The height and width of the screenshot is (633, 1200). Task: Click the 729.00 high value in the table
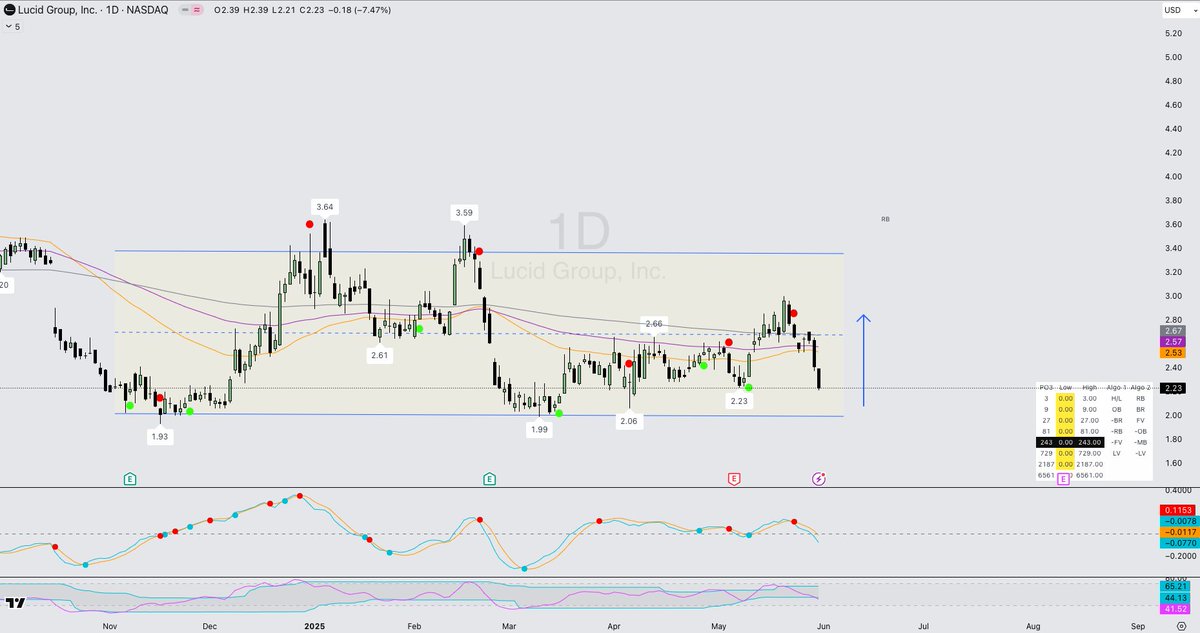pos(1088,453)
